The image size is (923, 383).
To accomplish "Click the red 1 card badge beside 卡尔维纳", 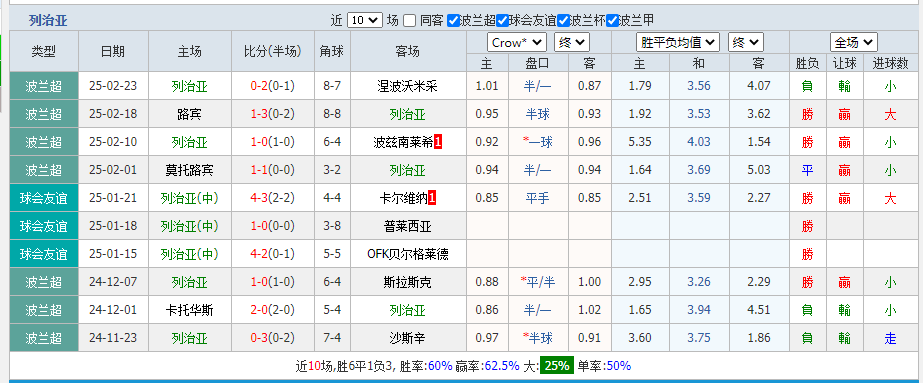I will 431,198.
